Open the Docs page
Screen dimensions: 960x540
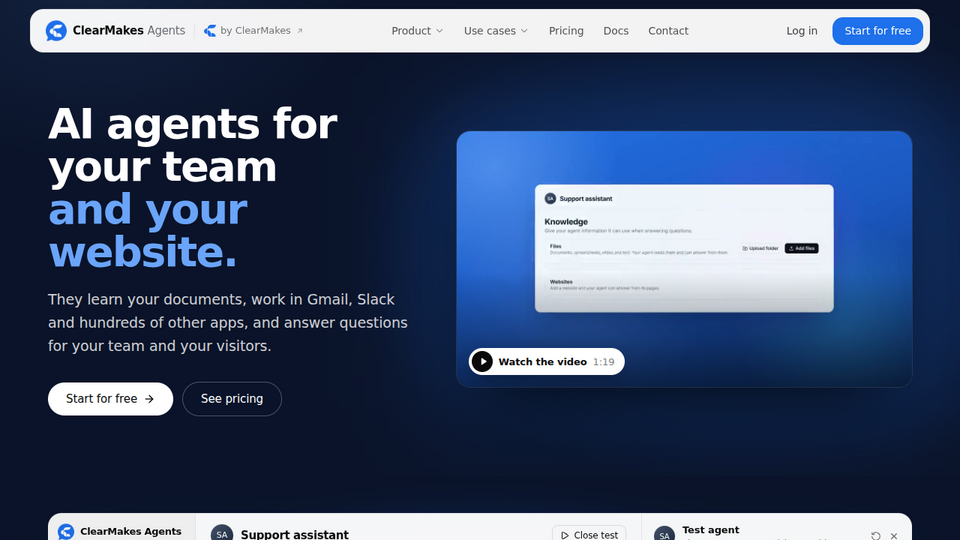click(x=615, y=31)
